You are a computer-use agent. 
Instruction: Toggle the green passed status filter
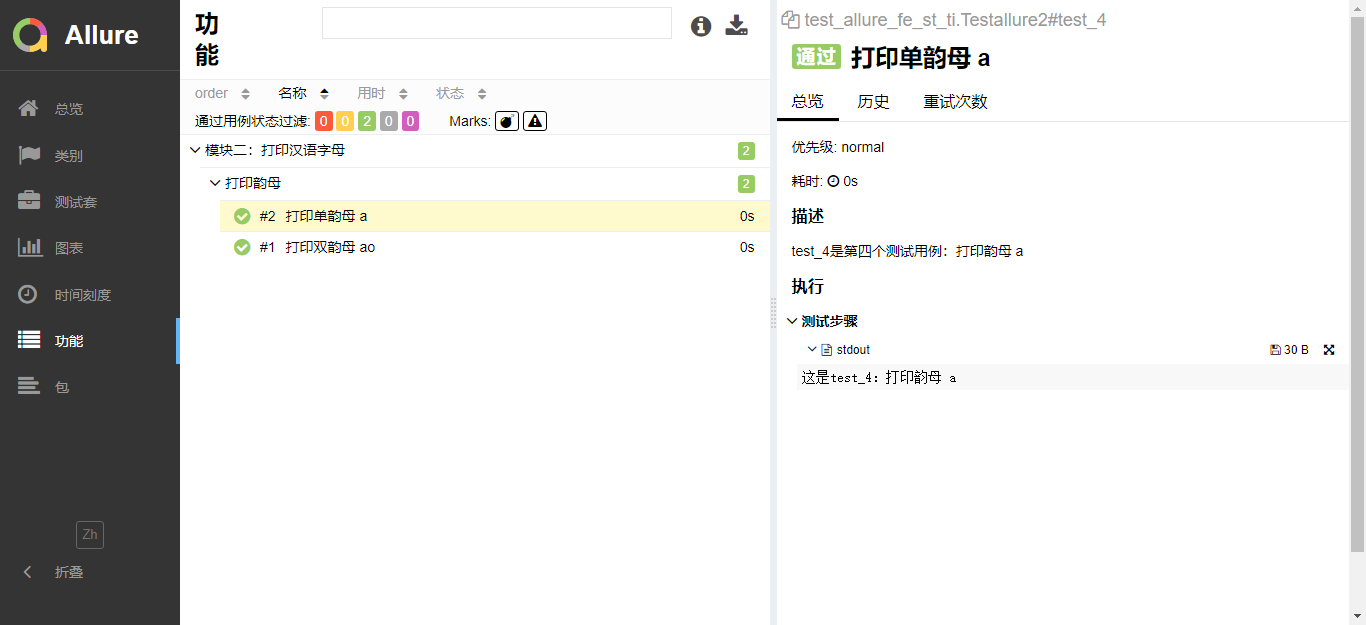[x=368, y=120]
